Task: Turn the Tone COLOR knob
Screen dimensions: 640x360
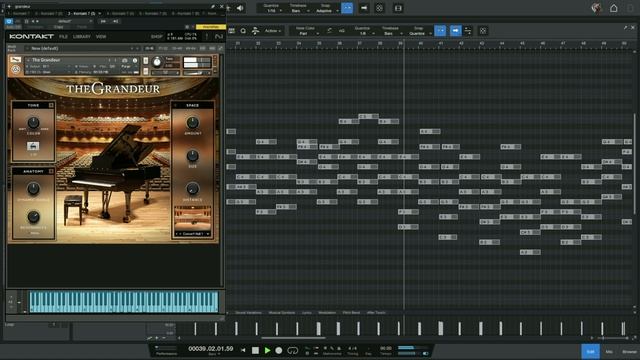Action: pyautogui.click(x=33, y=122)
